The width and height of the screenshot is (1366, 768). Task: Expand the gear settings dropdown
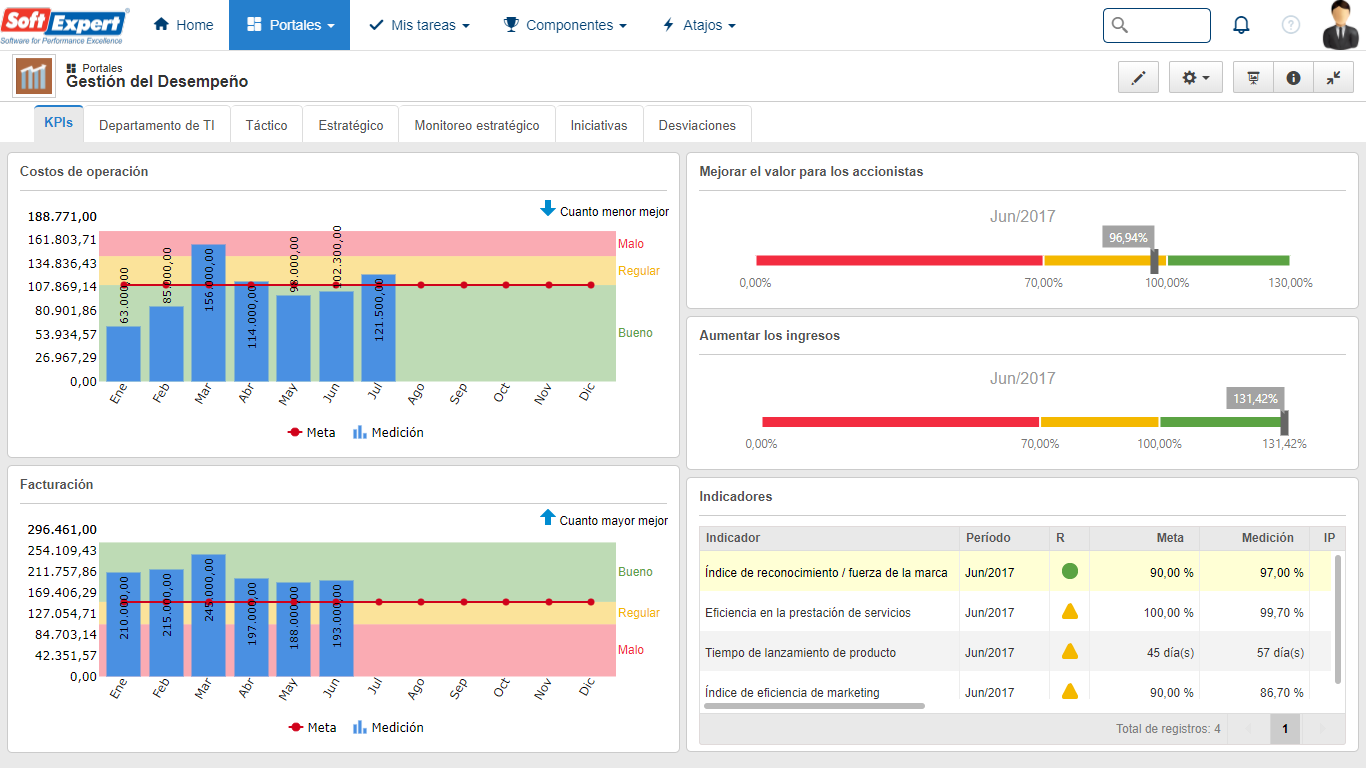point(1195,77)
